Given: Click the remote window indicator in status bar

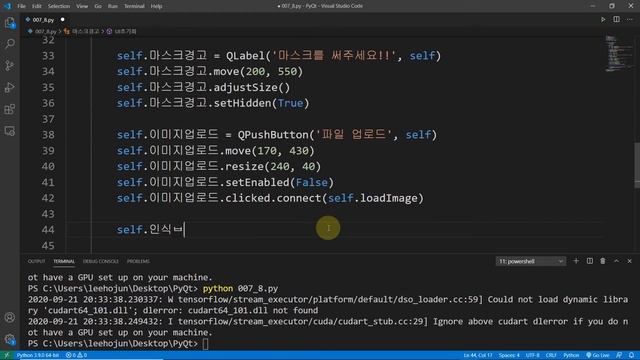Looking at the screenshot, I should [x=6, y=355].
